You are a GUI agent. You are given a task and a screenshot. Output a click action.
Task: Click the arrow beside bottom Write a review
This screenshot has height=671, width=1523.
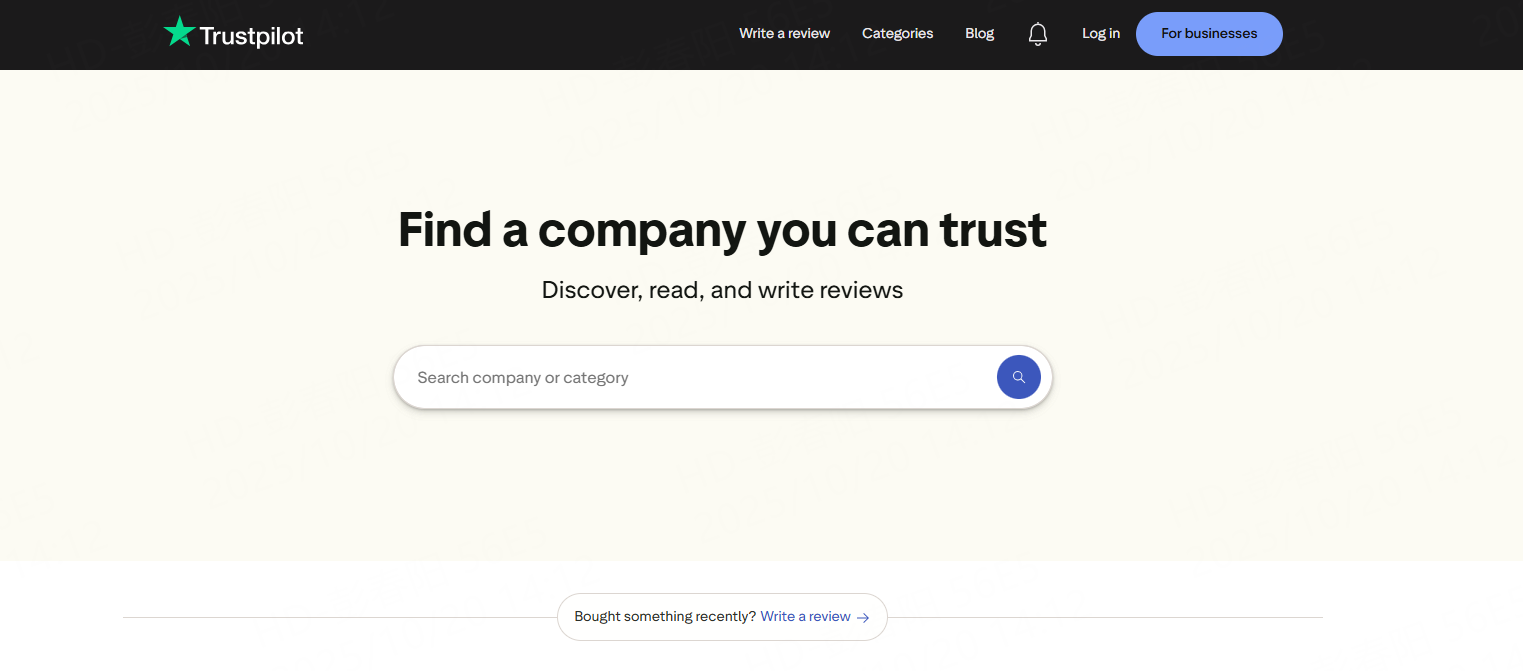coord(863,618)
